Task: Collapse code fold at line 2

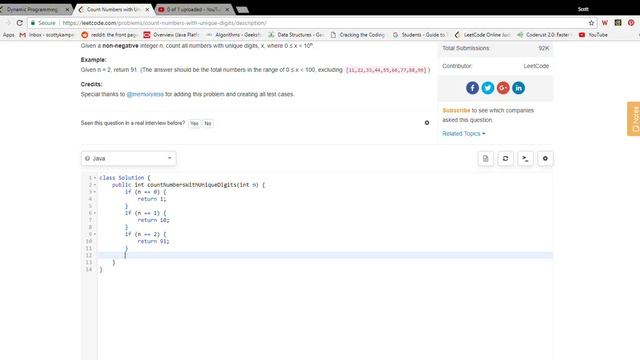Action: pos(95,185)
